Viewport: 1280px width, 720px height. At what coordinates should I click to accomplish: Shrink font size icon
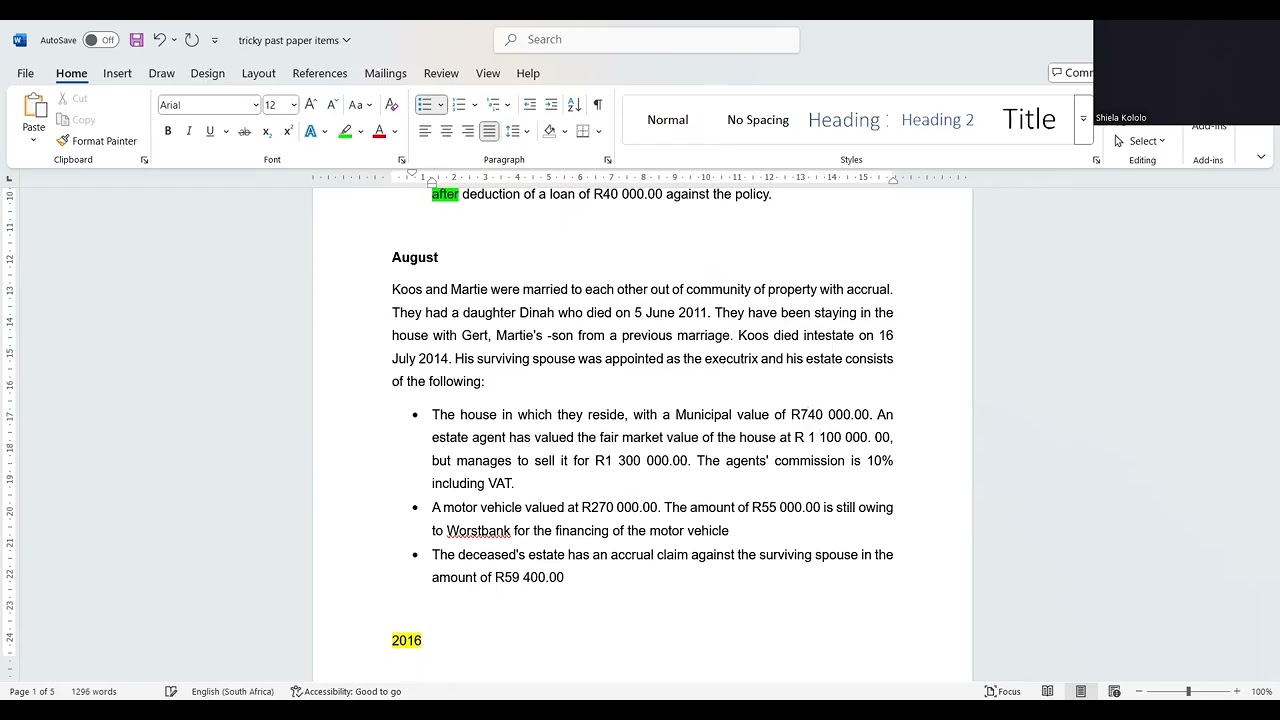[331, 105]
